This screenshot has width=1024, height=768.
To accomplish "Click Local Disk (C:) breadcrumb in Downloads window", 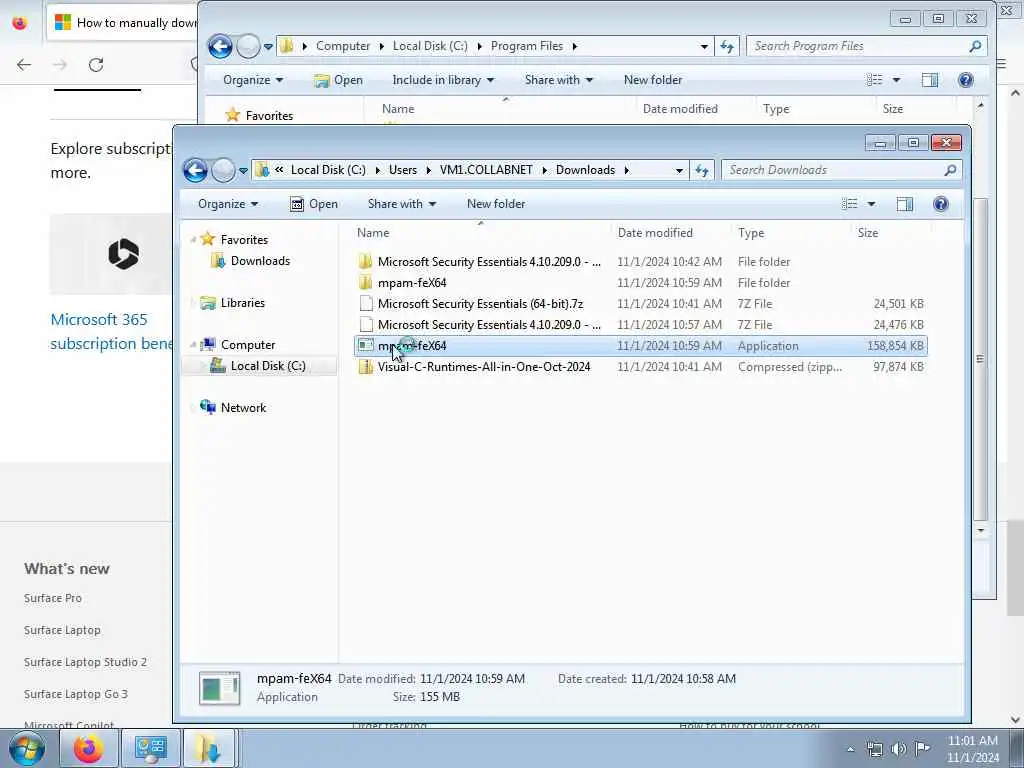I will point(328,170).
